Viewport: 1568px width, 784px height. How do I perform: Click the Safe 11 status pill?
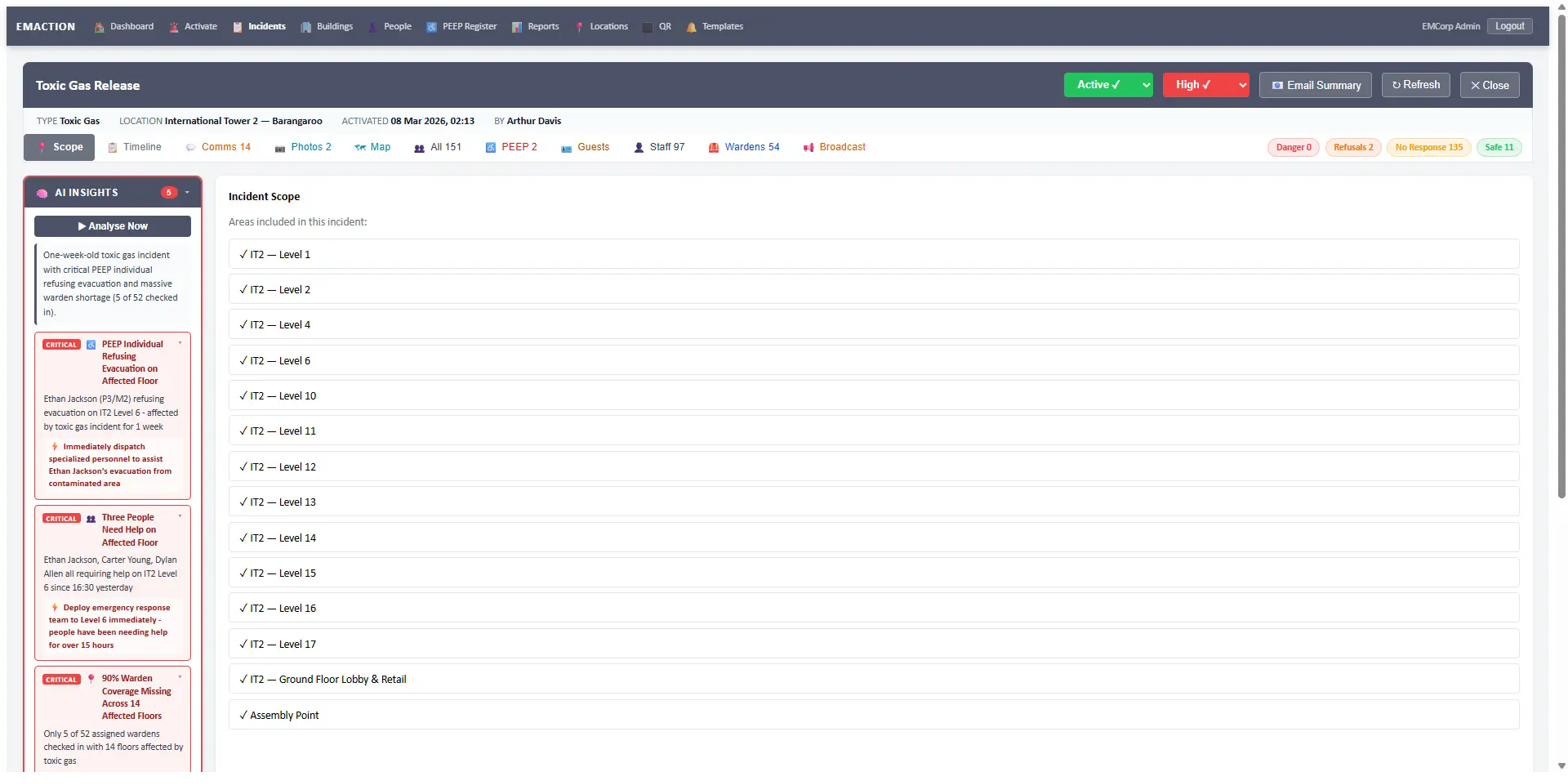pos(1498,148)
